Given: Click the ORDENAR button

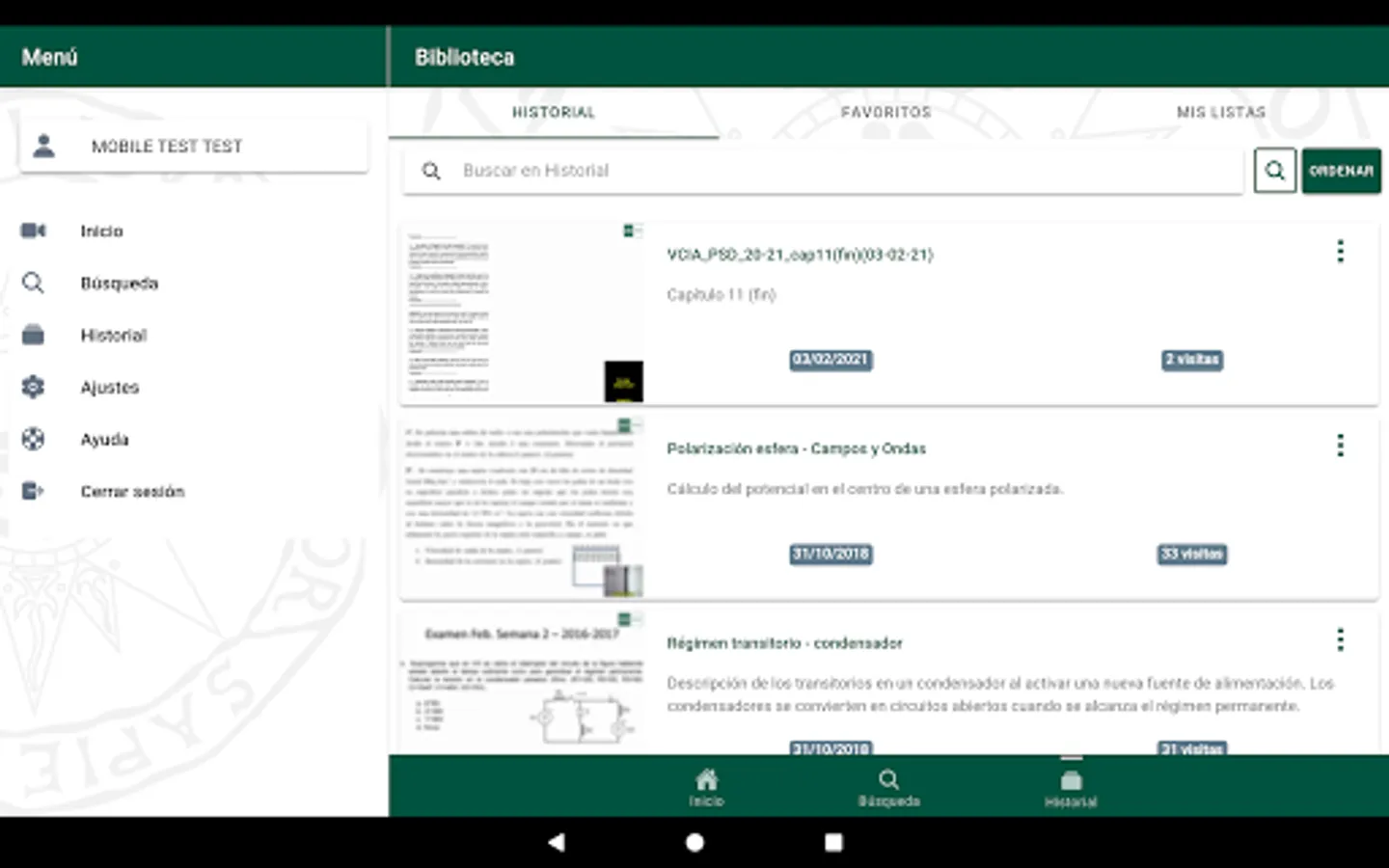Looking at the screenshot, I should pos(1341,171).
